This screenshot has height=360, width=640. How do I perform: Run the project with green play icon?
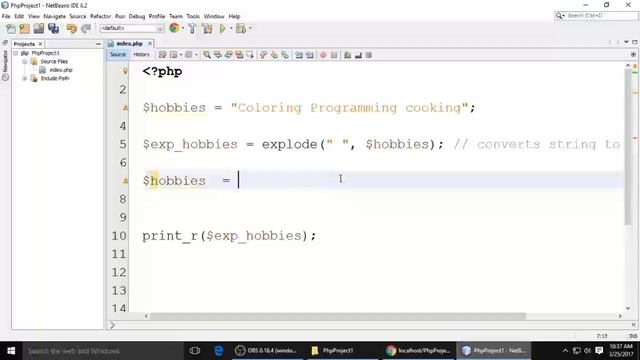[222, 29]
